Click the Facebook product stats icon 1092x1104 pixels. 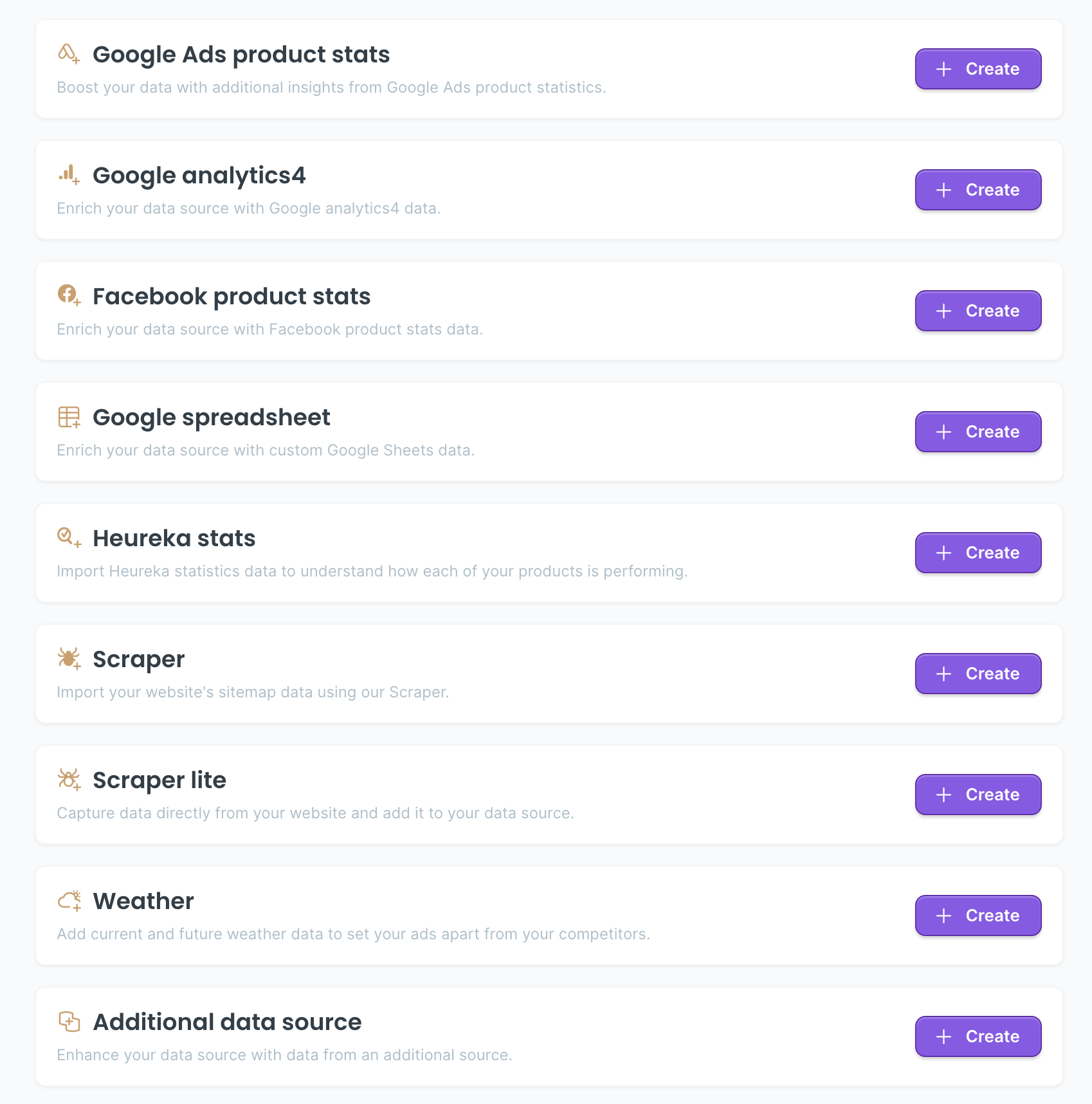pyautogui.click(x=68, y=296)
